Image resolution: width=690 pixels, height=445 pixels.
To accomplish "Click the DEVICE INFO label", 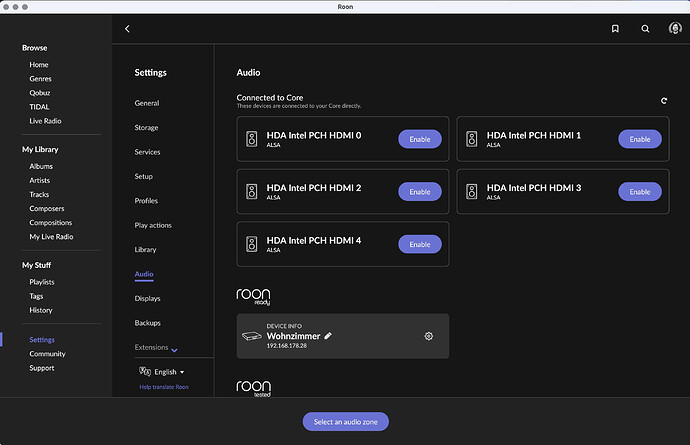I will click(x=284, y=326).
